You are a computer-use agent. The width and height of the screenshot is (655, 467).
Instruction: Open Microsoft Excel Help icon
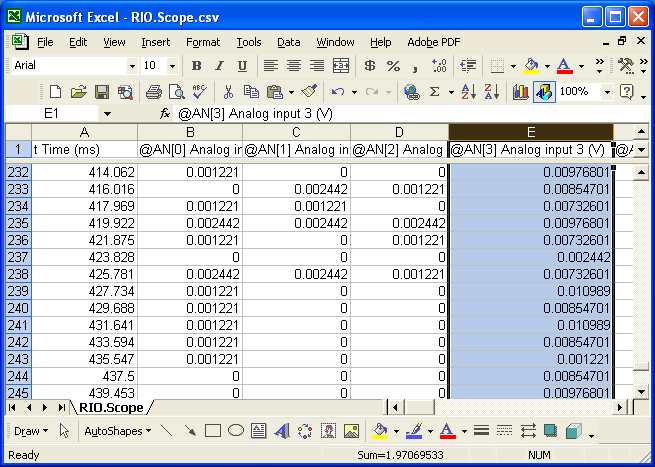[x=627, y=92]
